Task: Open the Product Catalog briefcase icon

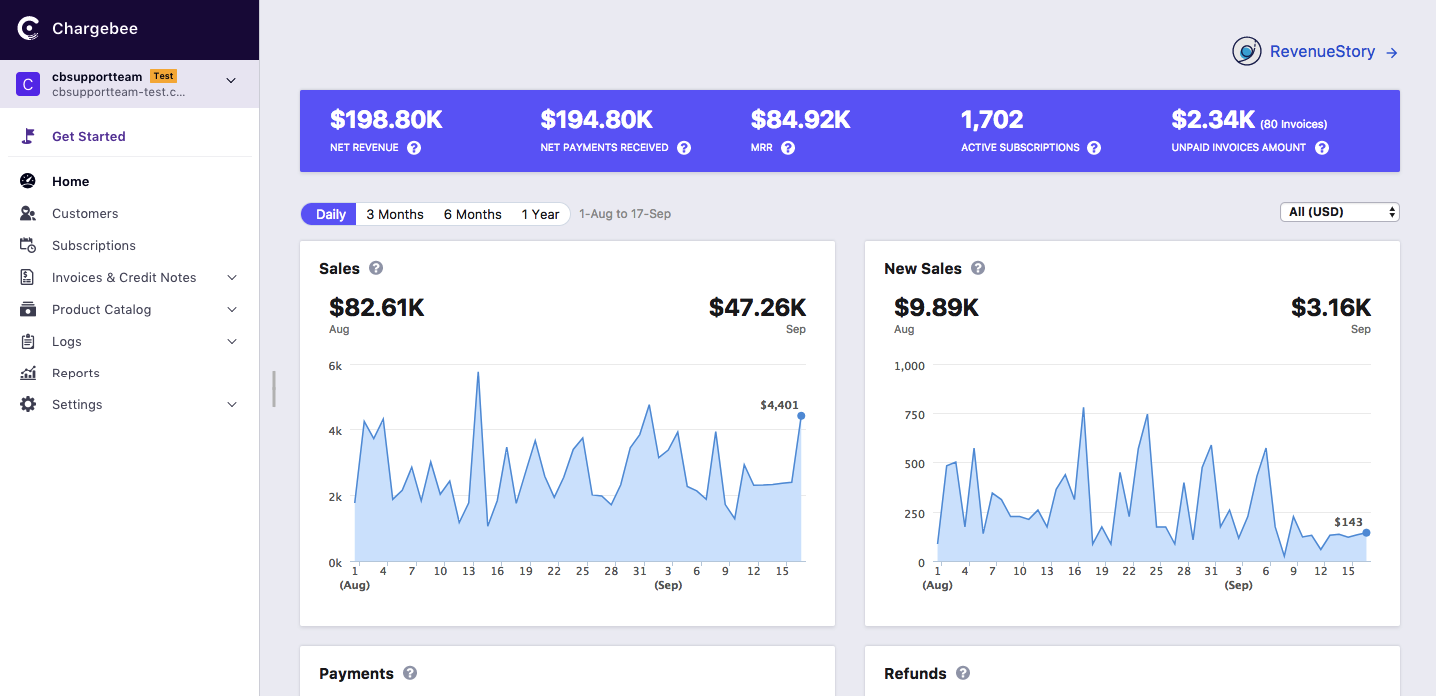Action: coord(28,309)
